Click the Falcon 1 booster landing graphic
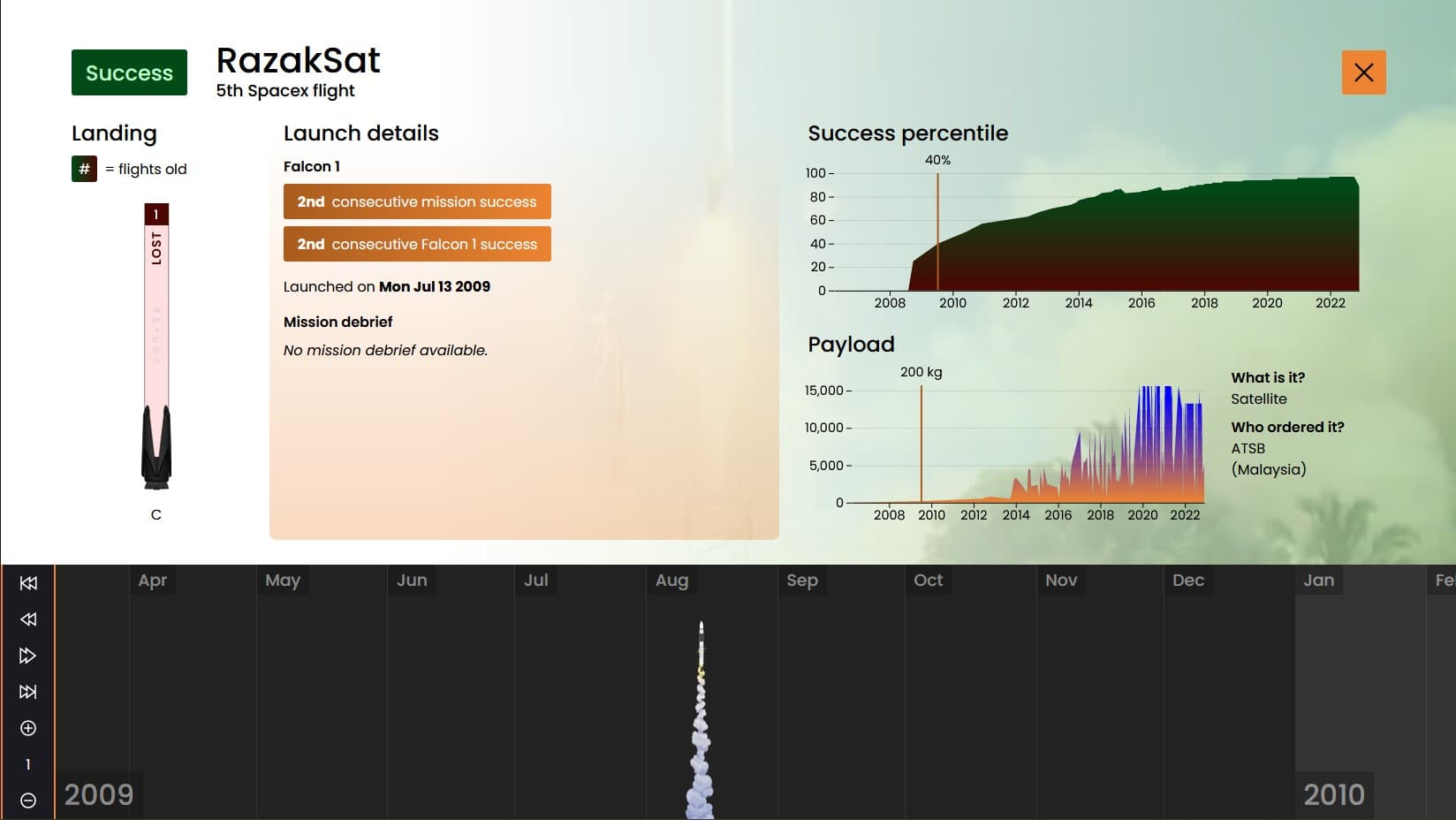This screenshot has width=1456, height=820. pyautogui.click(x=156, y=353)
